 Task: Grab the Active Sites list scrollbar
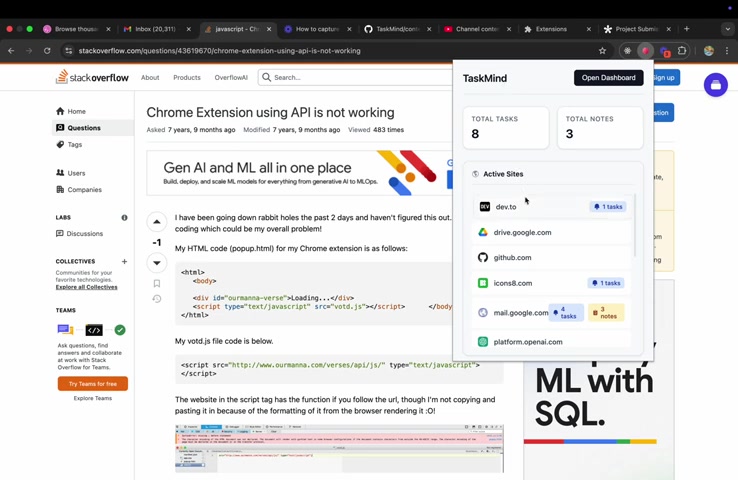(635, 225)
